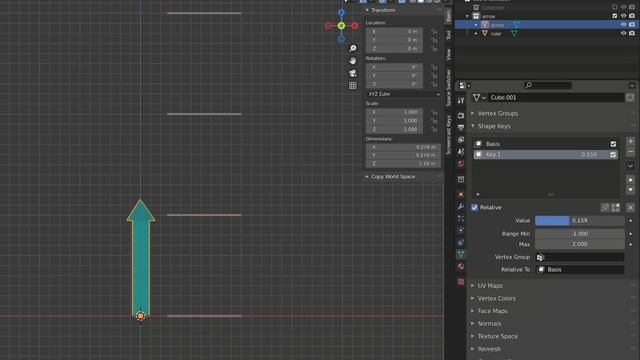Switch to the View sidebar tab
Image resolution: width=640 pixels, height=360 pixels.
pos(448,55)
